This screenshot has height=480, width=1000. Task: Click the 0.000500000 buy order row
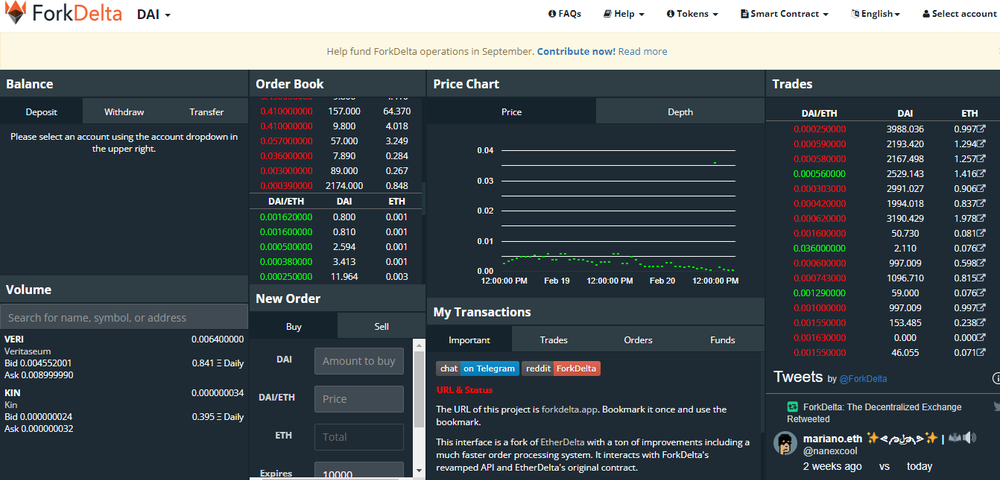pyautogui.click(x=335, y=247)
